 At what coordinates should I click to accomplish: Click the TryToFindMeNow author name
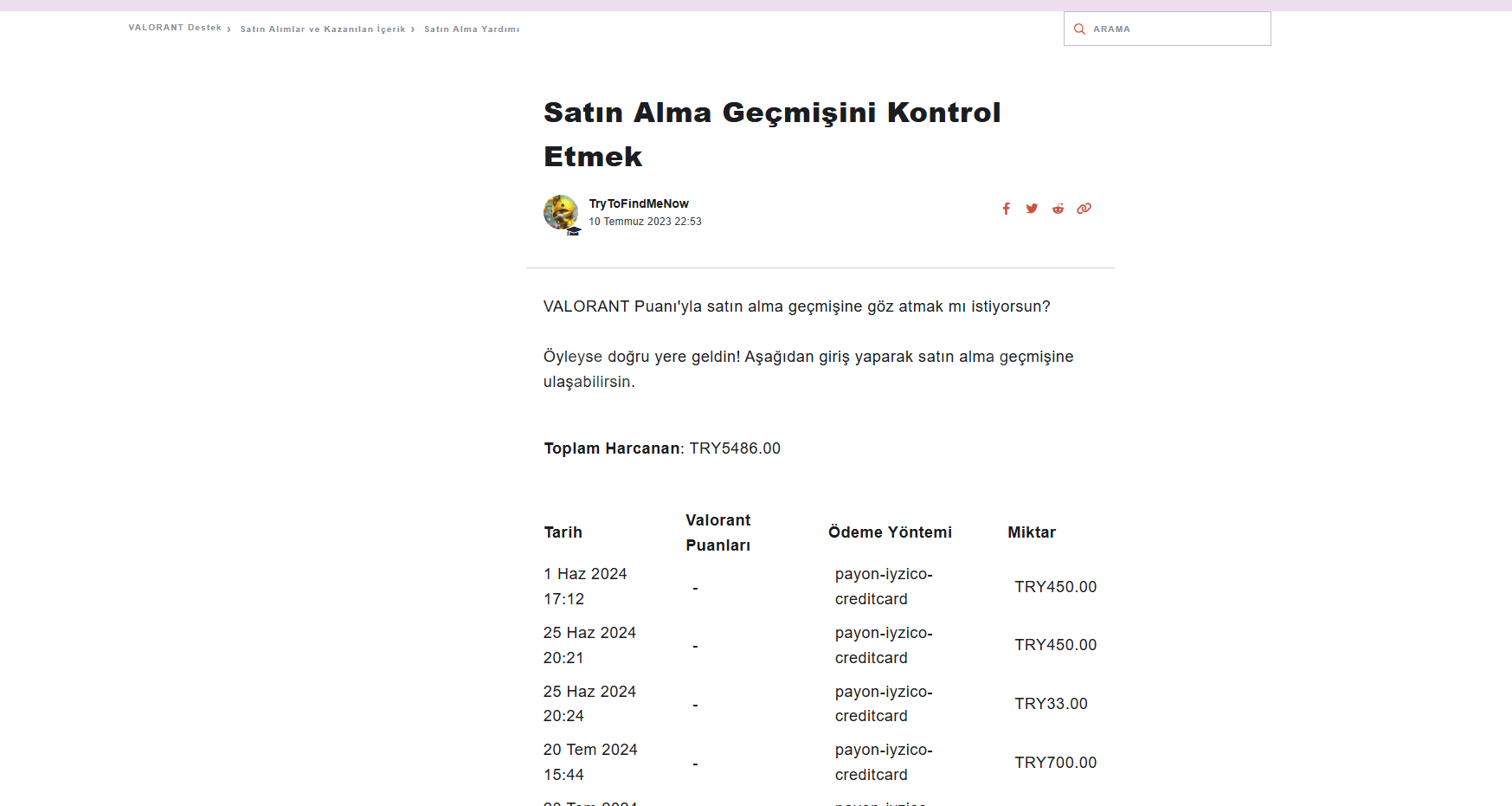click(x=639, y=203)
